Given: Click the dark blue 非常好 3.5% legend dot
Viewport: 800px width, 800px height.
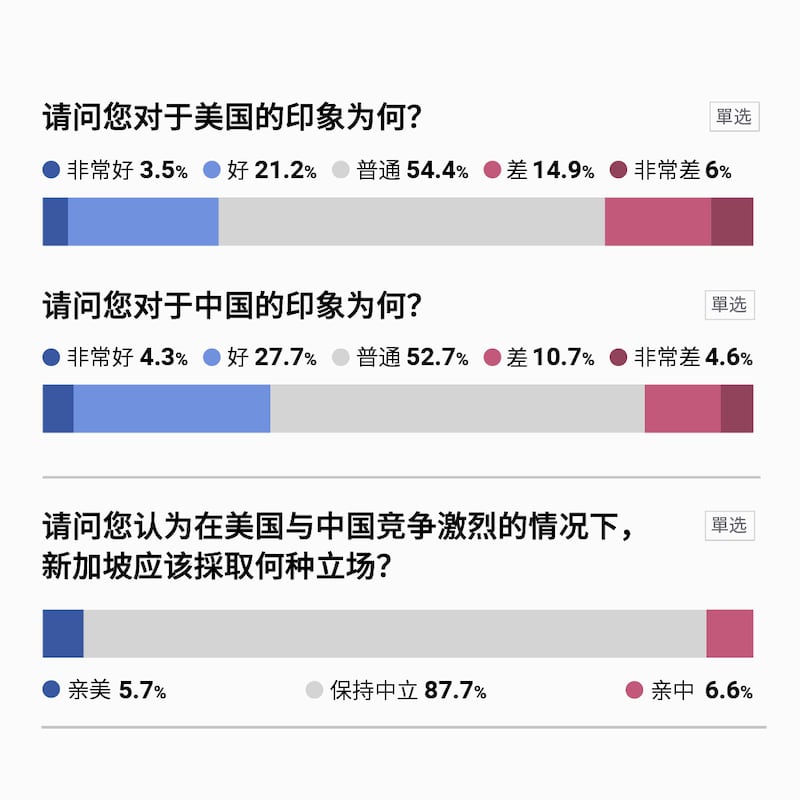Looking at the screenshot, I should click(x=52, y=171).
